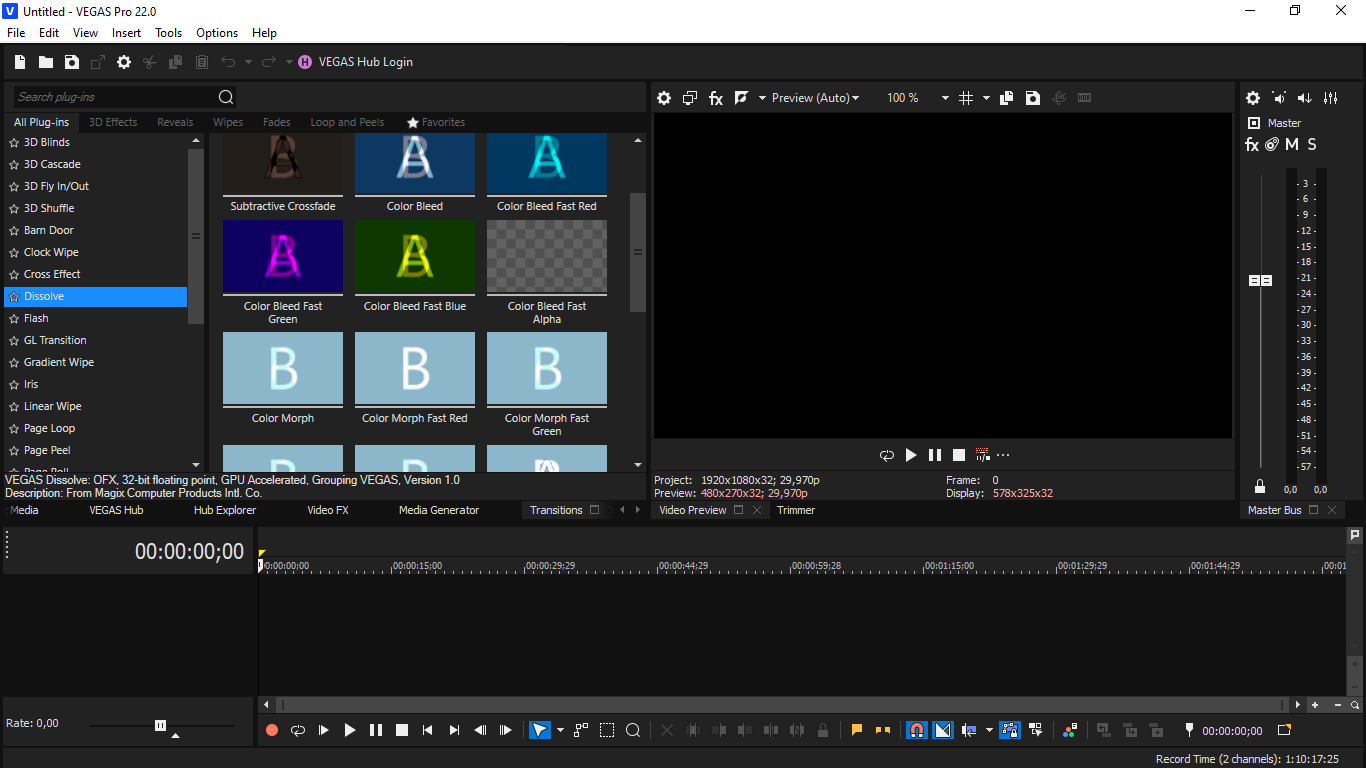Select the Color Bleed Fast Green thumbnail
This screenshot has width=1366, height=768.
pyautogui.click(x=283, y=257)
